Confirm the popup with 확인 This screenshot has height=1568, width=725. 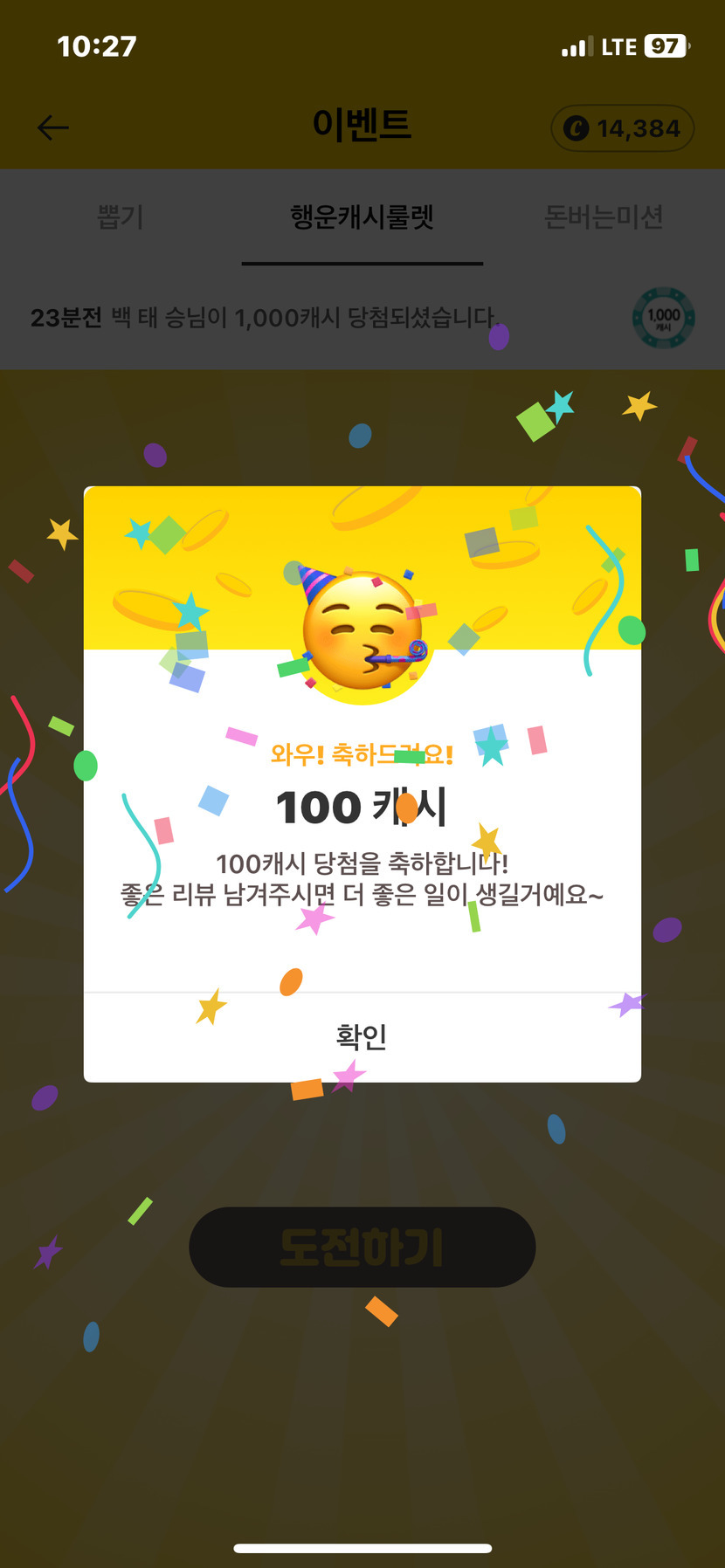[362, 1037]
